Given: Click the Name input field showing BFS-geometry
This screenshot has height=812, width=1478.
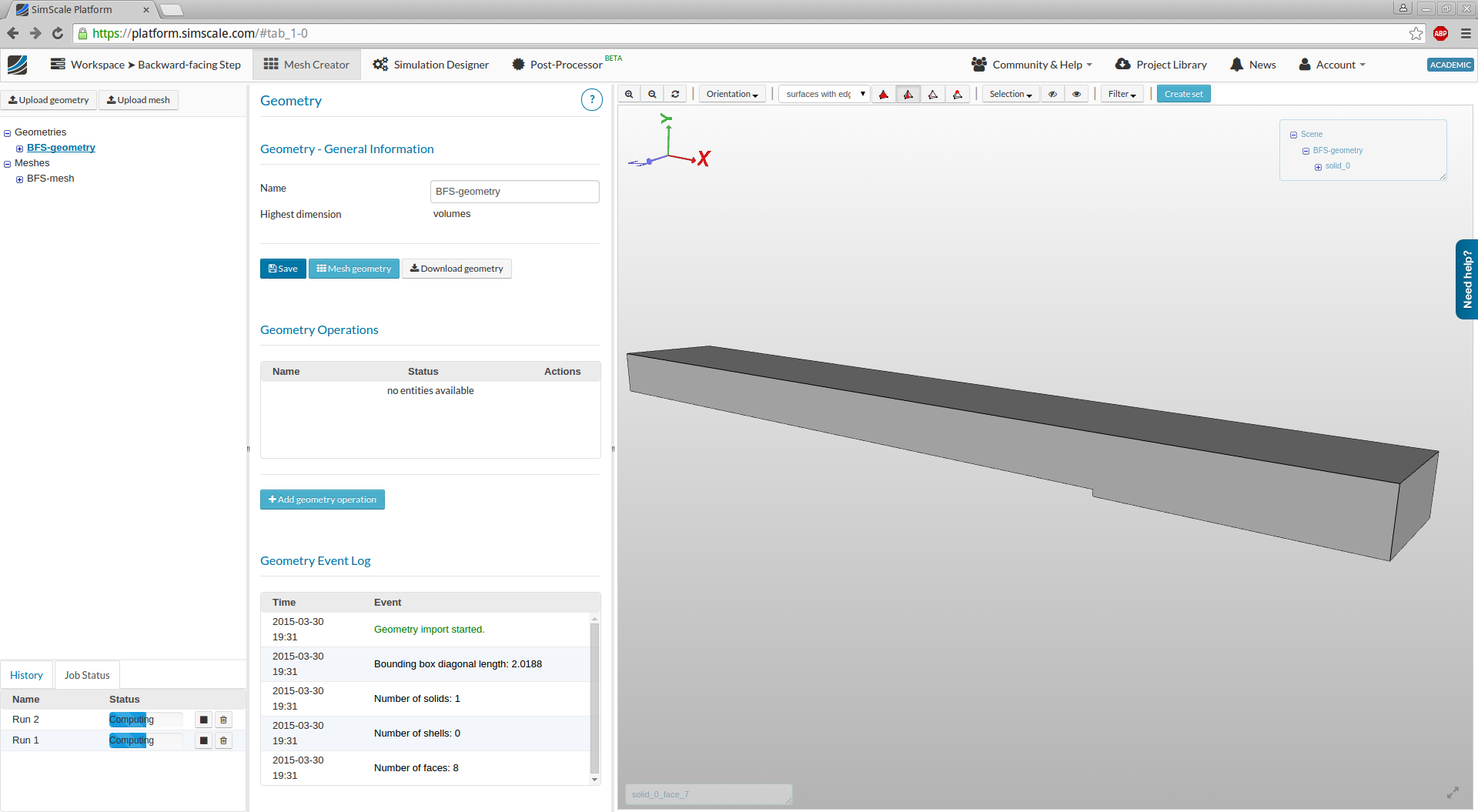Looking at the screenshot, I should pos(513,191).
